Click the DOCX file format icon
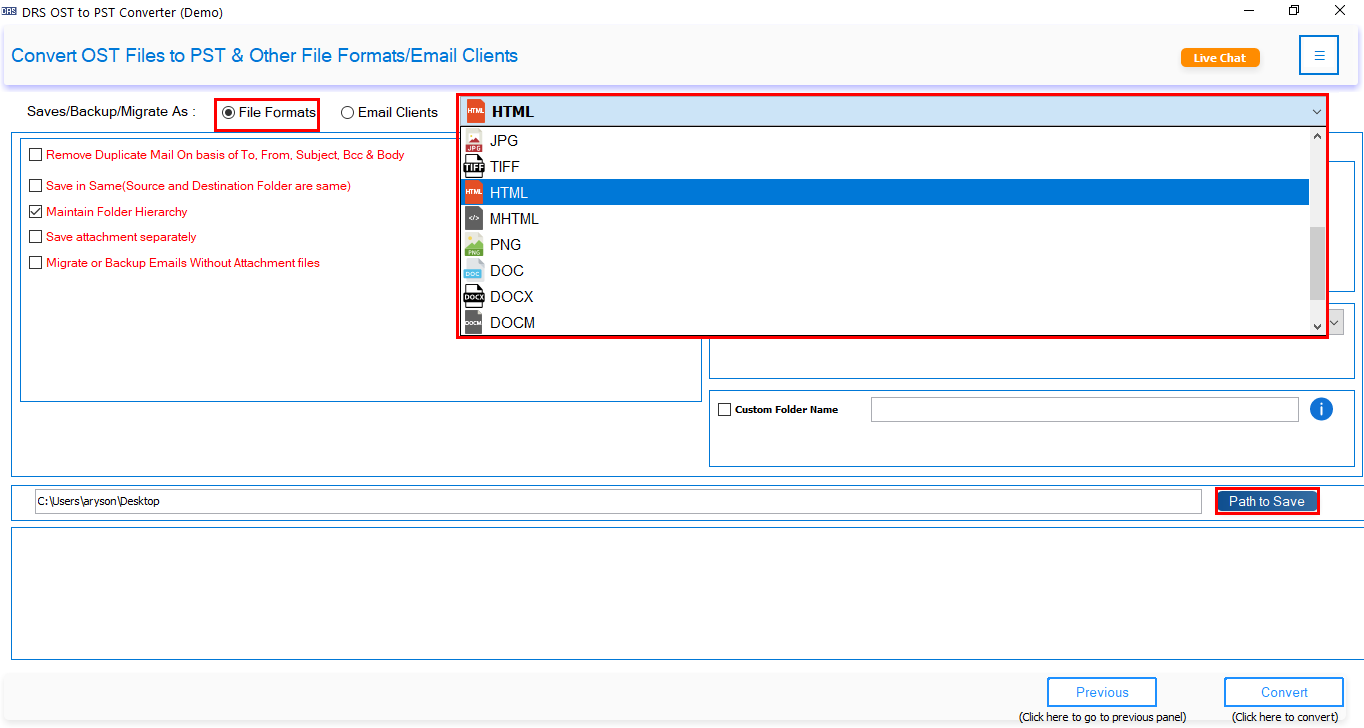Image resolution: width=1364 pixels, height=728 pixels. pos(474,297)
